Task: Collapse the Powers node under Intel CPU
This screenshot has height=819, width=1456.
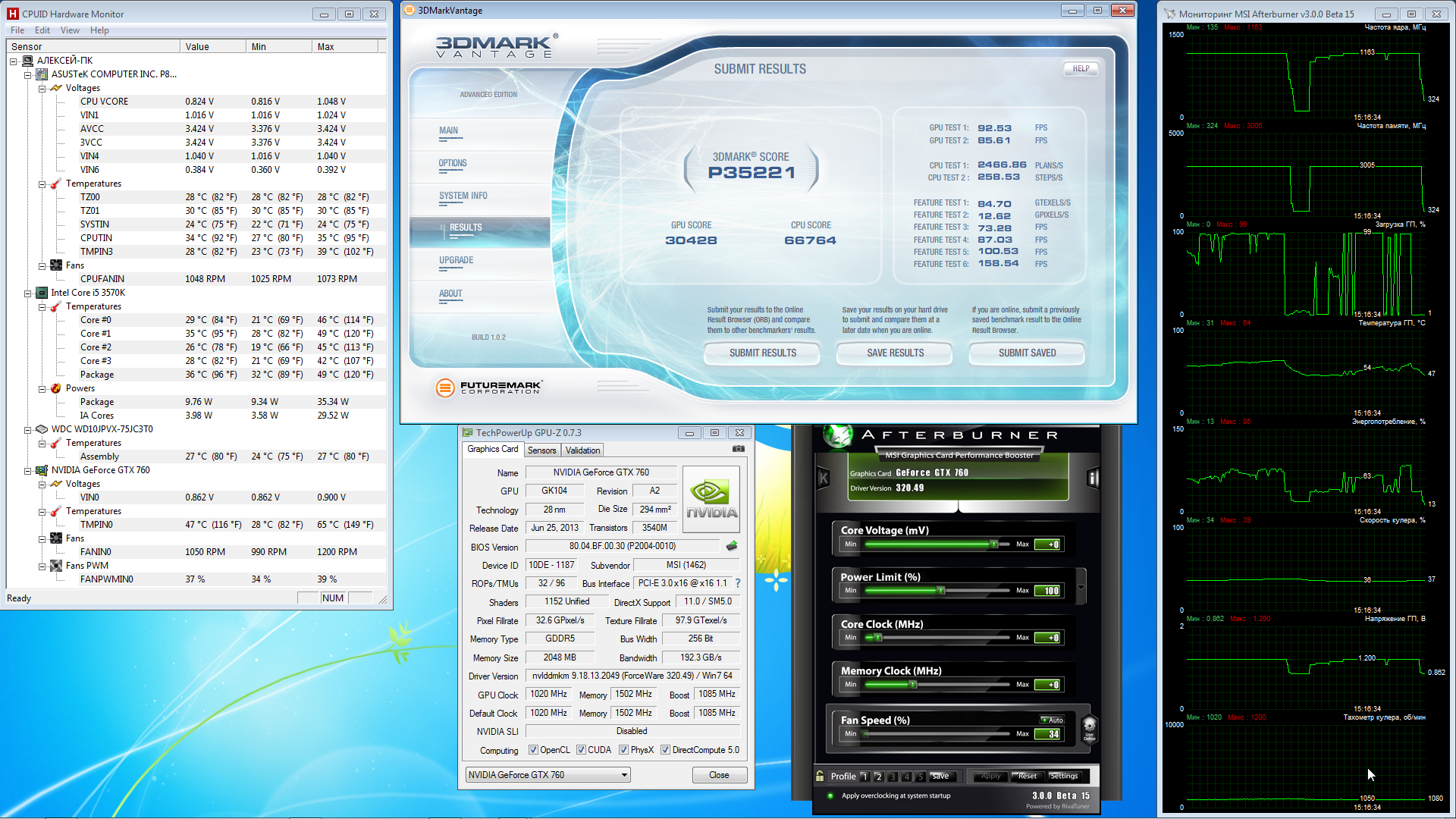Action: tap(42, 388)
